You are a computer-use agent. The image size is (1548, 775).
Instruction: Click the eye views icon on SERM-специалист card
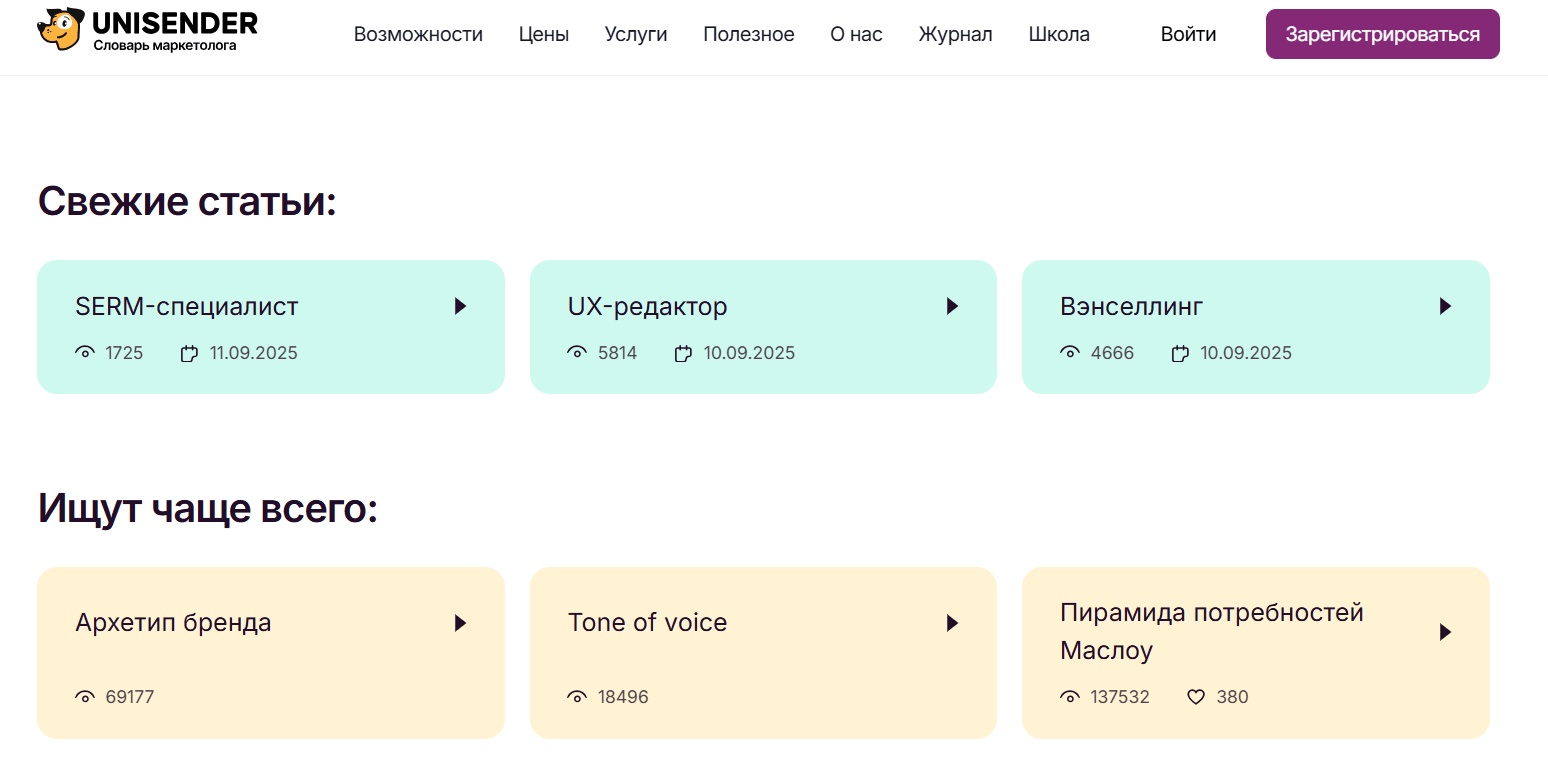(85, 352)
